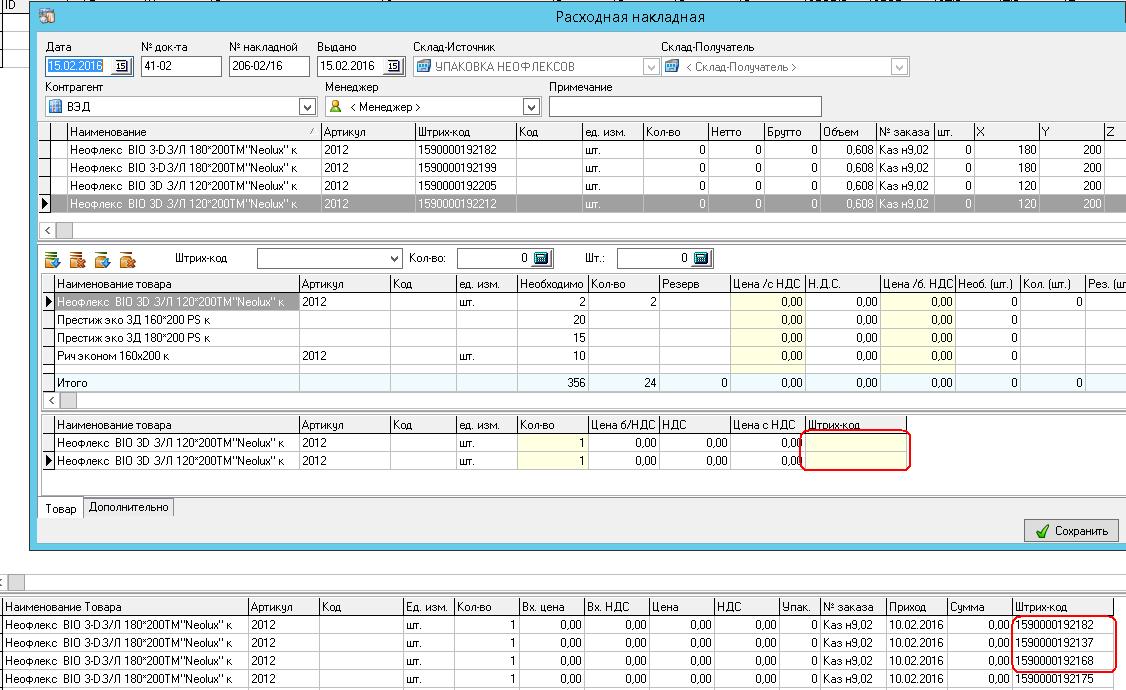Open the calendar picker in the Дата field

tap(123, 67)
